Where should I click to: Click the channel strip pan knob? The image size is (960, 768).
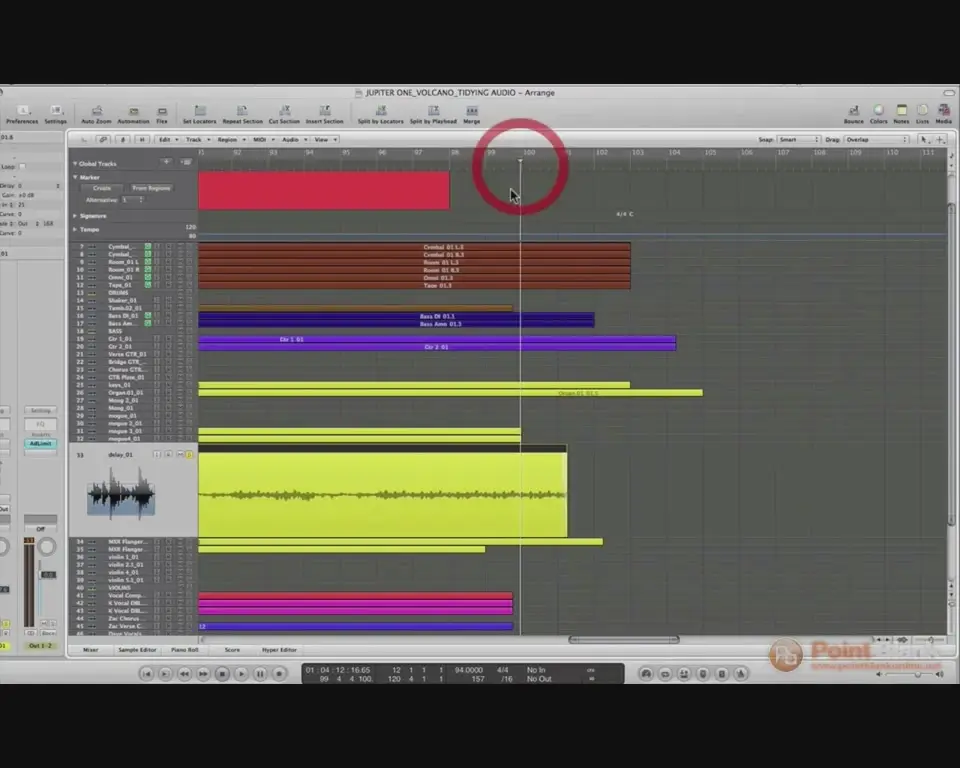point(46,546)
